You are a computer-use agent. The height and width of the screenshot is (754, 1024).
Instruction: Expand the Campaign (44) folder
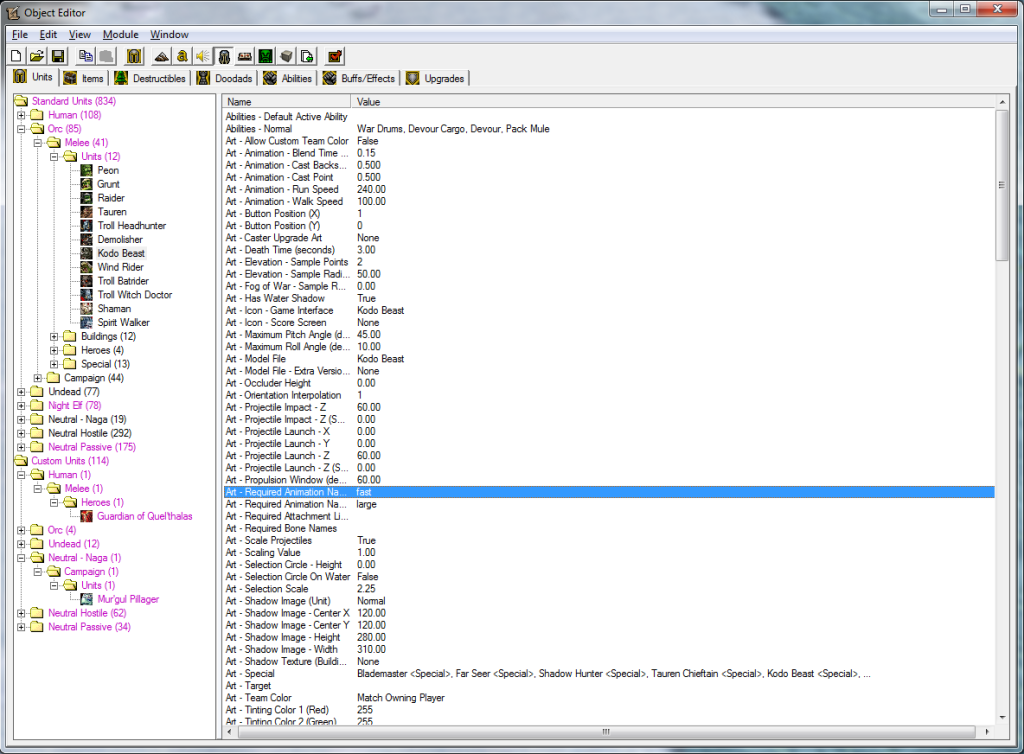click(x=38, y=378)
